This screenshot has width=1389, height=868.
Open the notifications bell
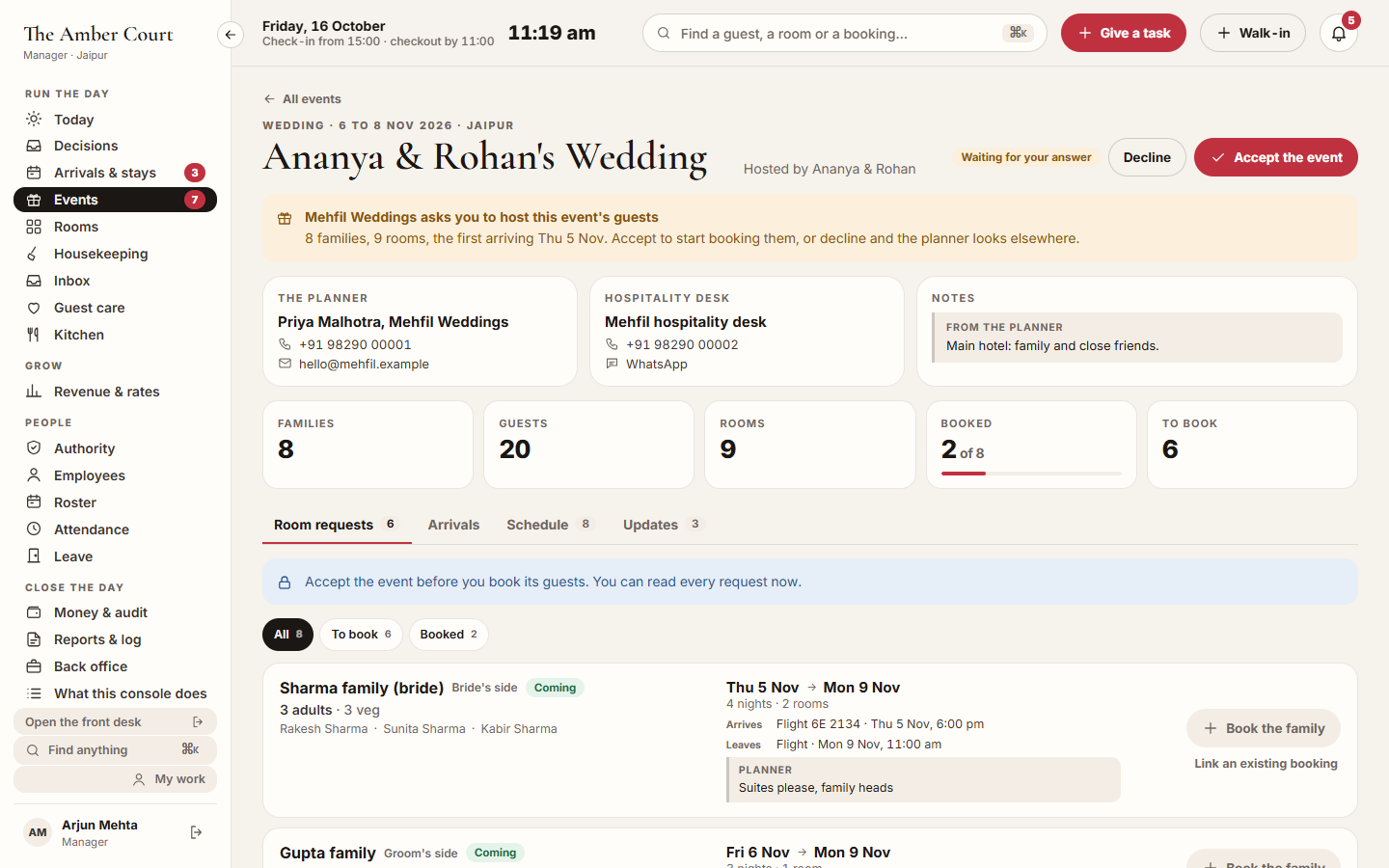coord(1339,33)
